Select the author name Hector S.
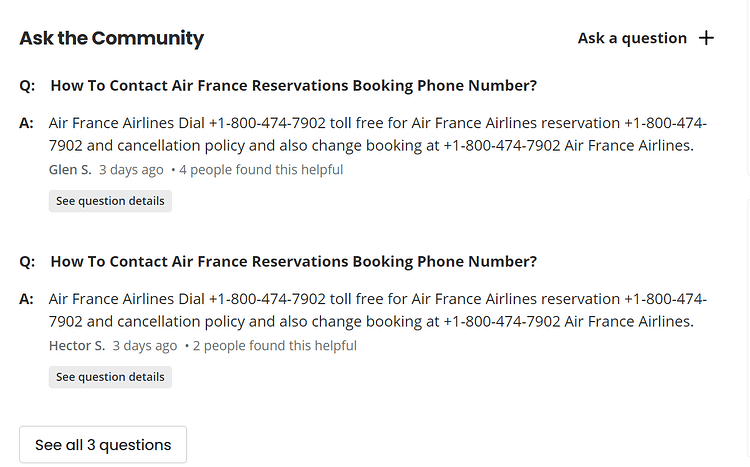The height and width of the screenshot is (467, 750). tap(77, 345)
